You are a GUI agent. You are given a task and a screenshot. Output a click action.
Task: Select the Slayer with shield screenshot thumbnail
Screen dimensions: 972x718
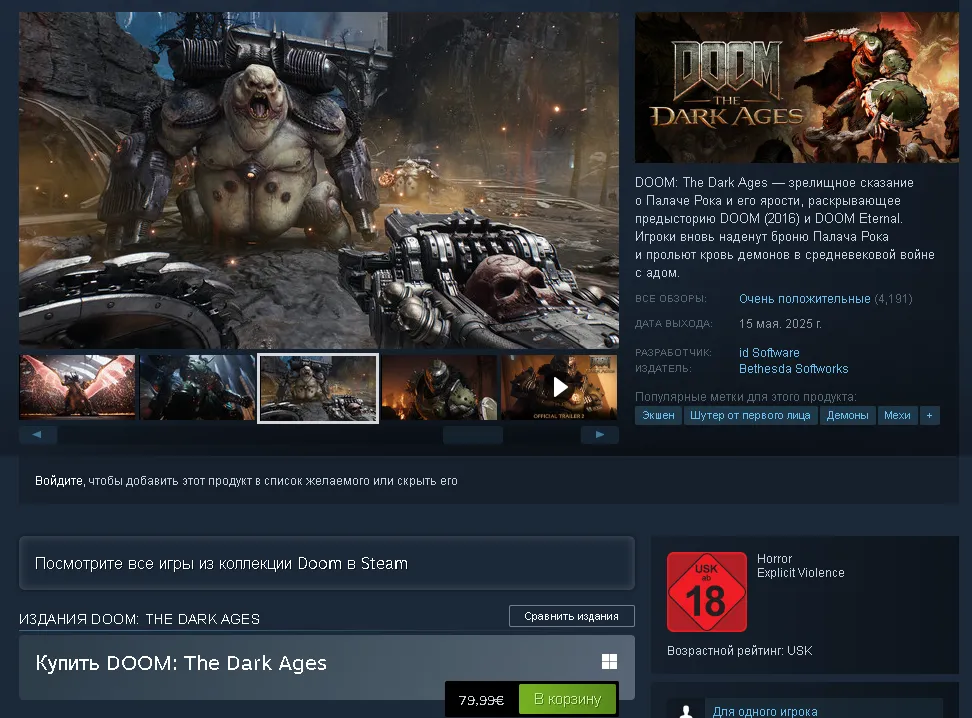point(439,388)
